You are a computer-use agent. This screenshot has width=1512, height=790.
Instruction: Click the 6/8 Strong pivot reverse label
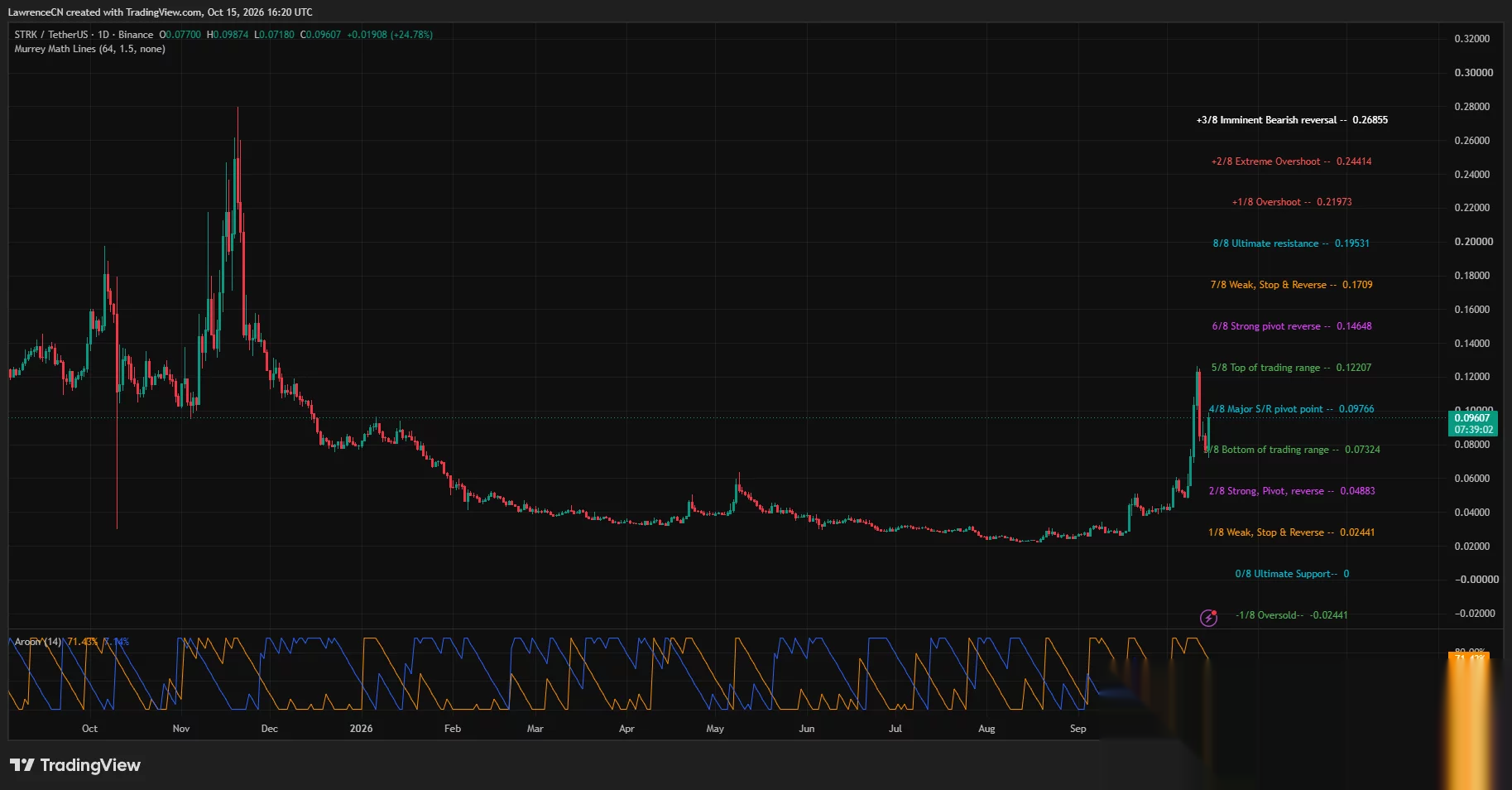pyautogui.click(x=1292, y=326)
